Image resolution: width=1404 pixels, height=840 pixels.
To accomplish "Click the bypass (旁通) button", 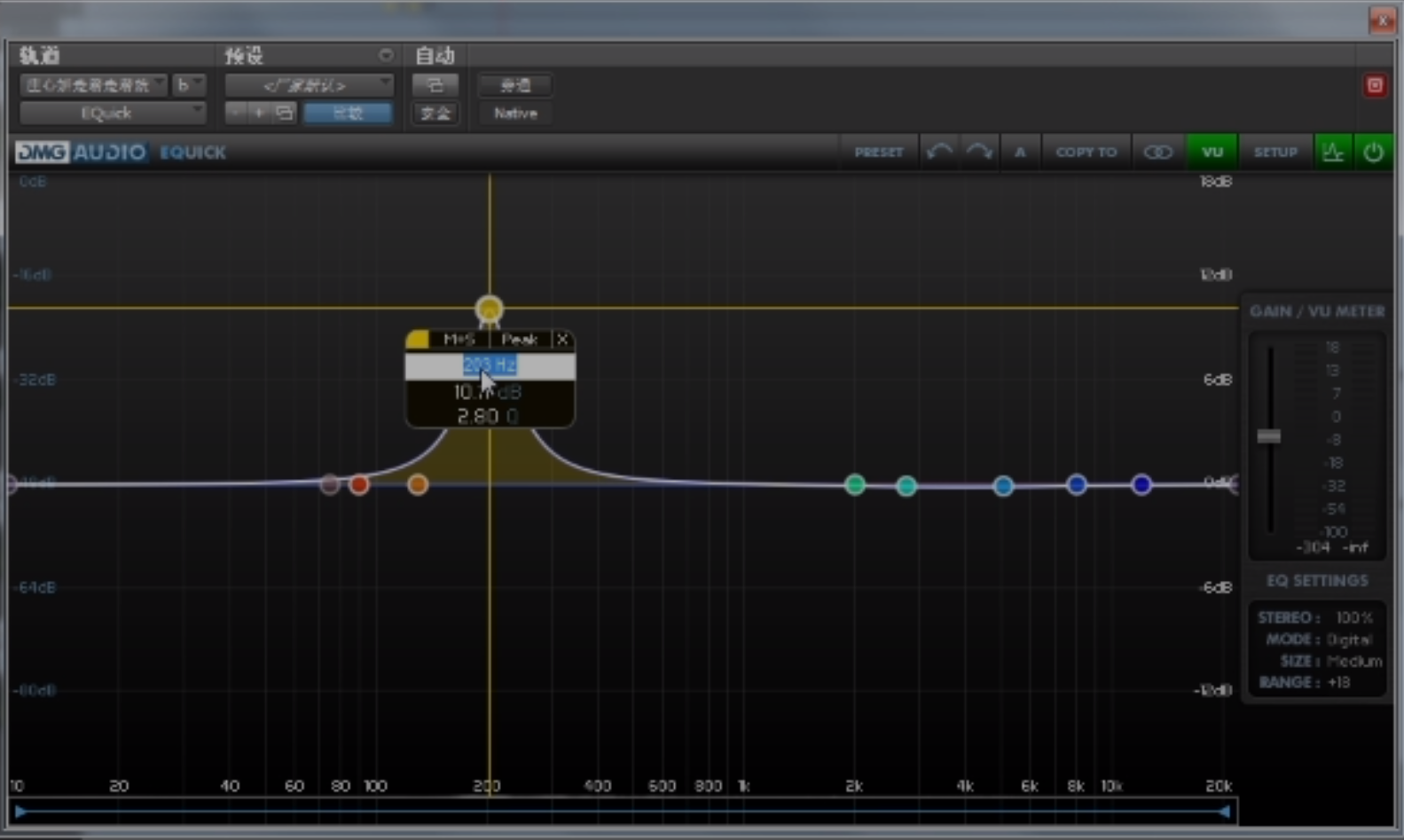I will [515, 85].
